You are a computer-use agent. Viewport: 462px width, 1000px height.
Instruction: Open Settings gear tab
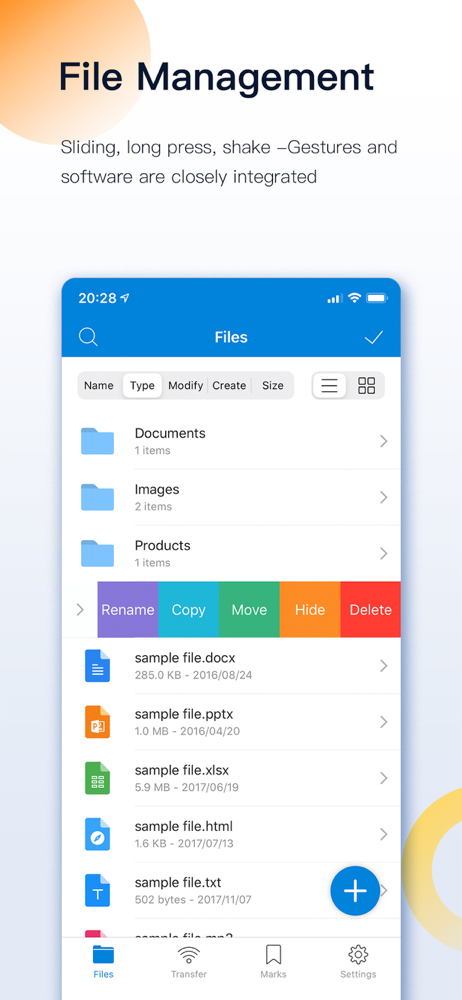coord(358,962)
